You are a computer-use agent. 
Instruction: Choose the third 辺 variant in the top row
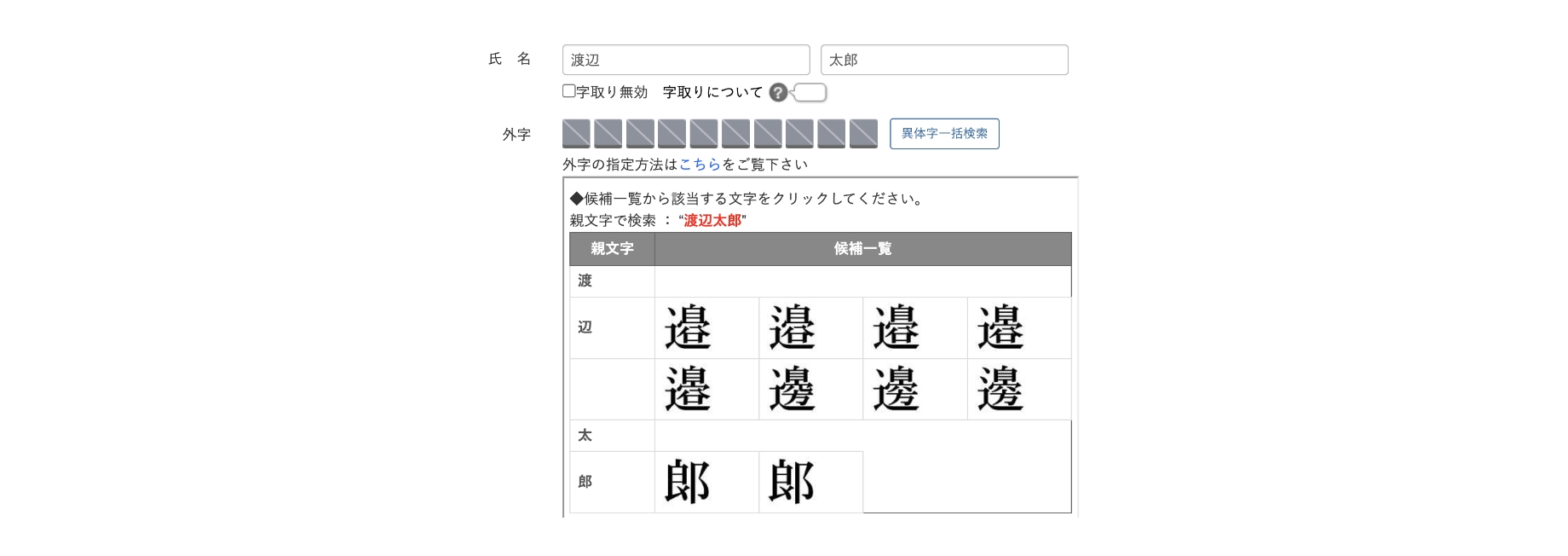pyautogui.click(x=896, y=327)
